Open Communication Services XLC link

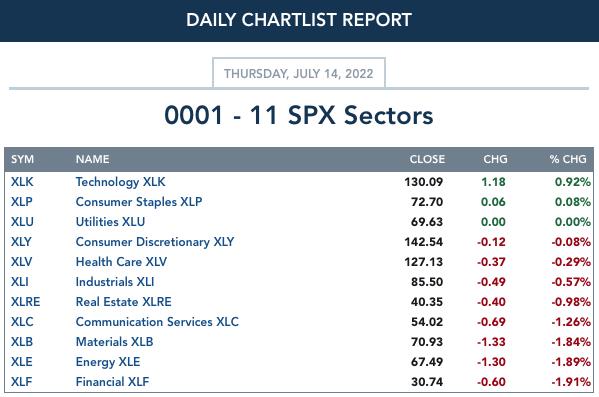[x=157, y=322]
